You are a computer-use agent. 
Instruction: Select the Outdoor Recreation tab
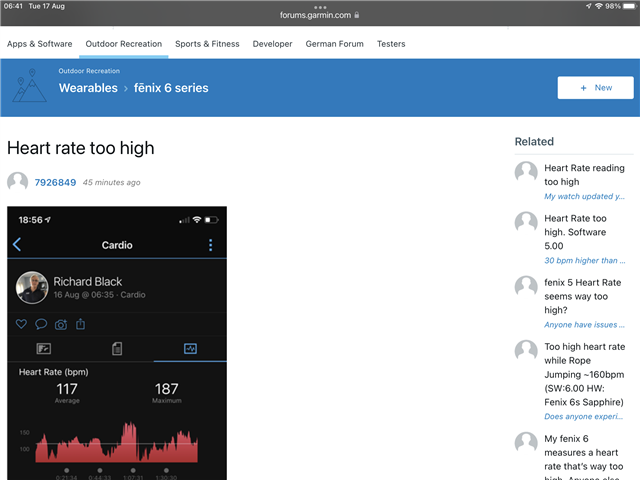coord(124,44)
